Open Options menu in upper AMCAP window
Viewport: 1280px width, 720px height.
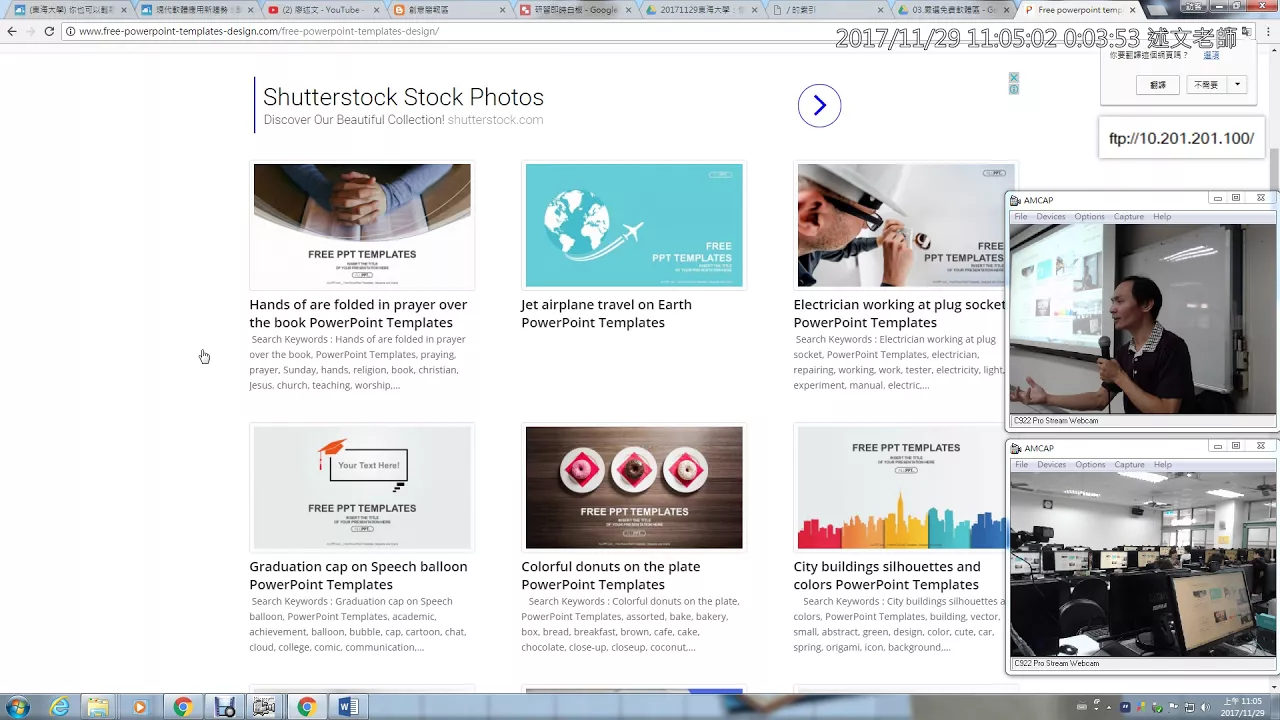[1089, 217]
